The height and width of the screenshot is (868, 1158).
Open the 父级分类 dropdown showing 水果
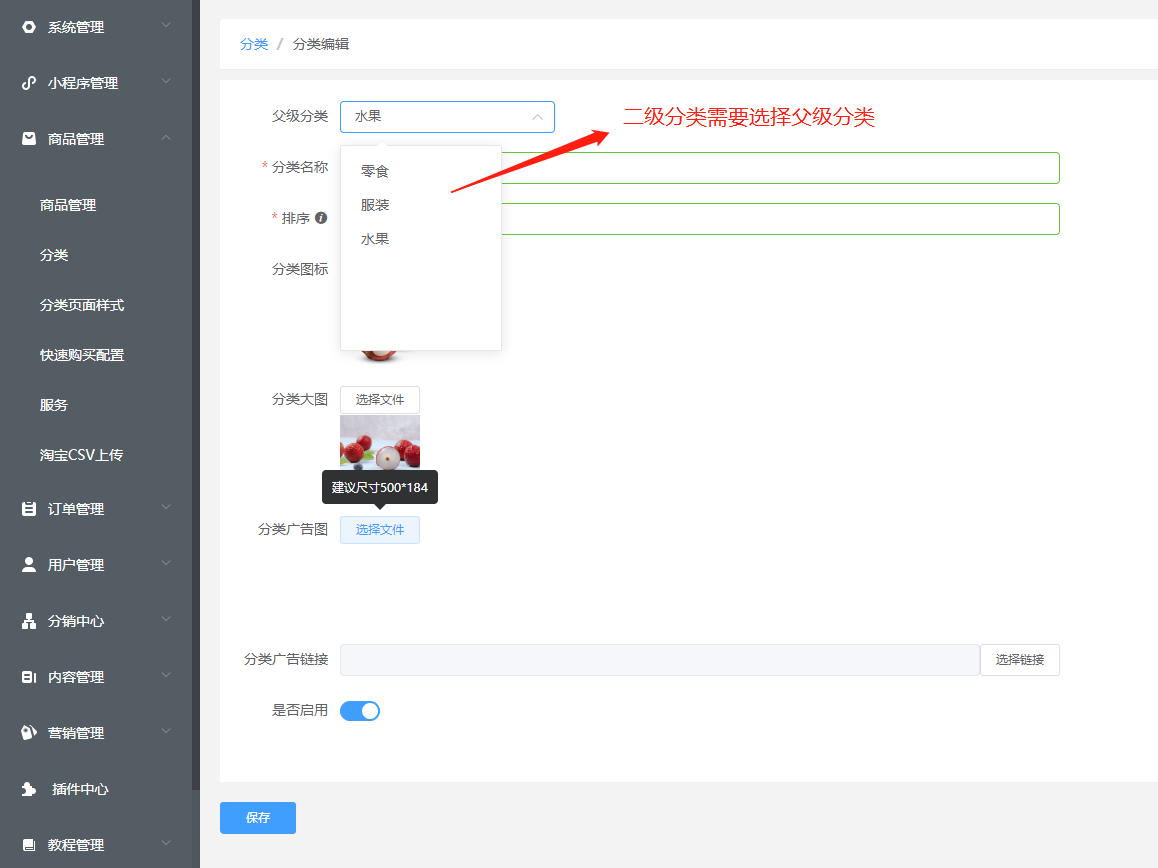447,117
